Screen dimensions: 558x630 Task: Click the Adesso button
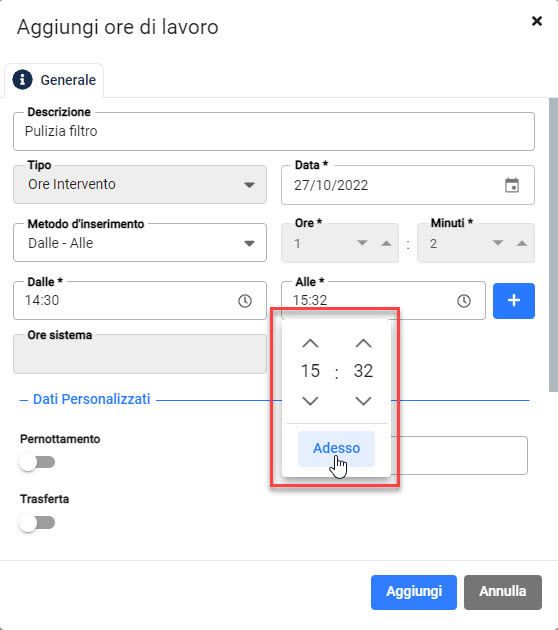point(336,448)
